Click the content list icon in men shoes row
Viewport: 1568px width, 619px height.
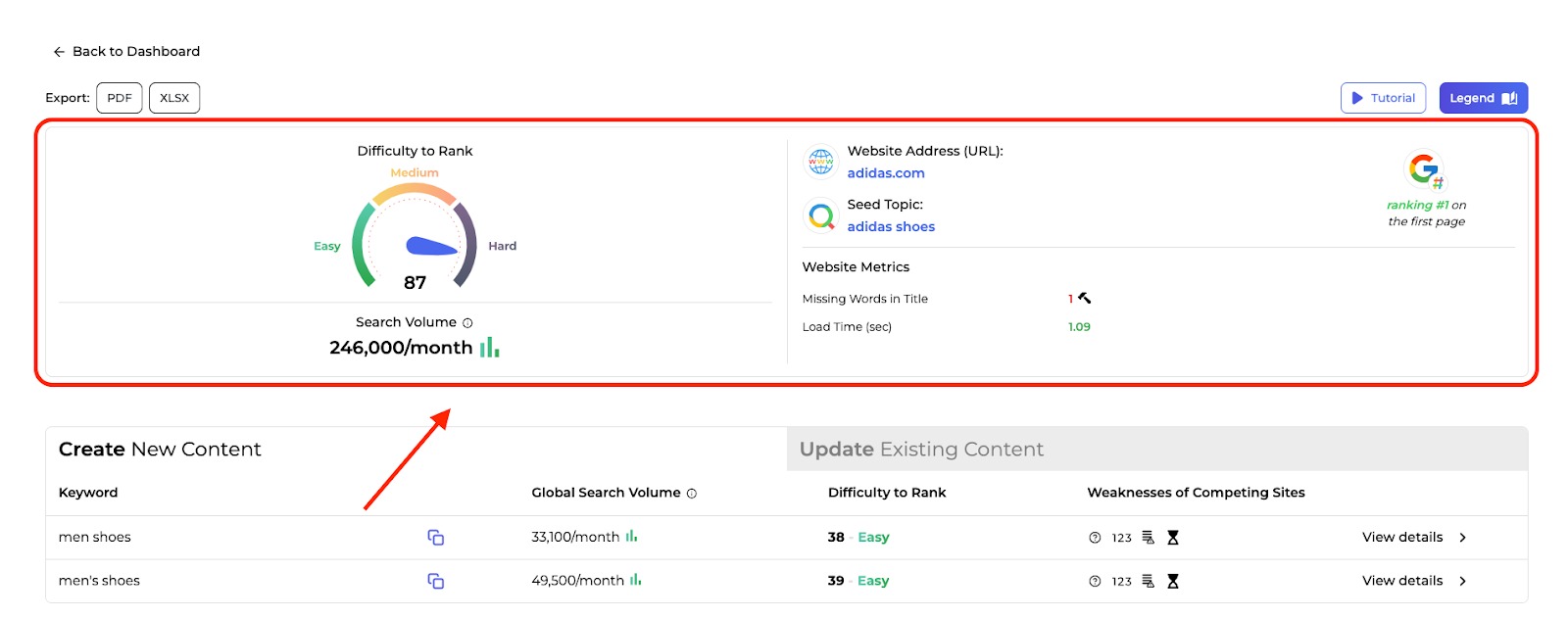pos(1149,538)
